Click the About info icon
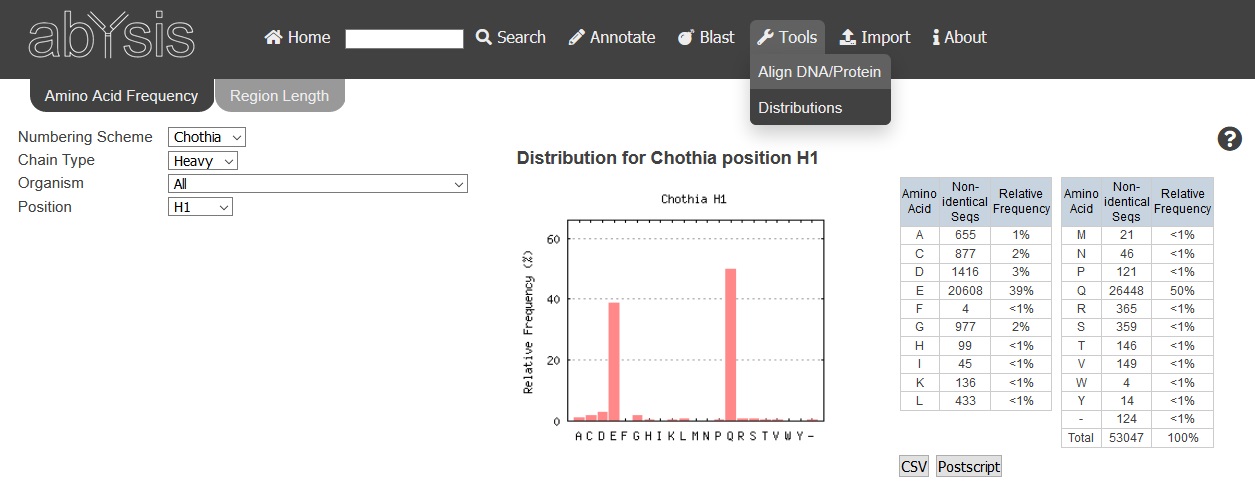Screen dimensions: 1255x491 point(936,37)
